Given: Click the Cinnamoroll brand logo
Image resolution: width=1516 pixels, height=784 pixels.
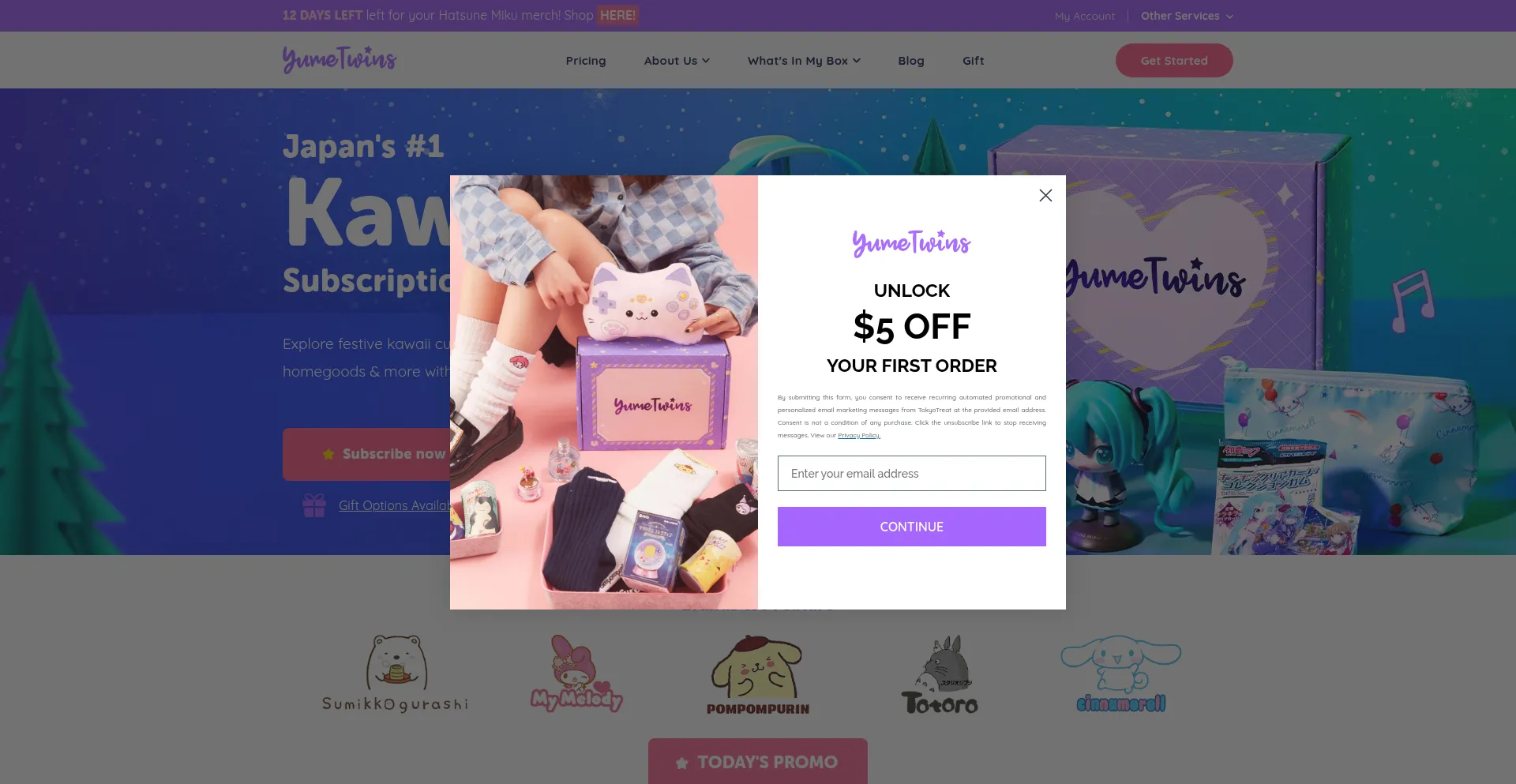Looking at the screenshot, I should point(1121,673).
